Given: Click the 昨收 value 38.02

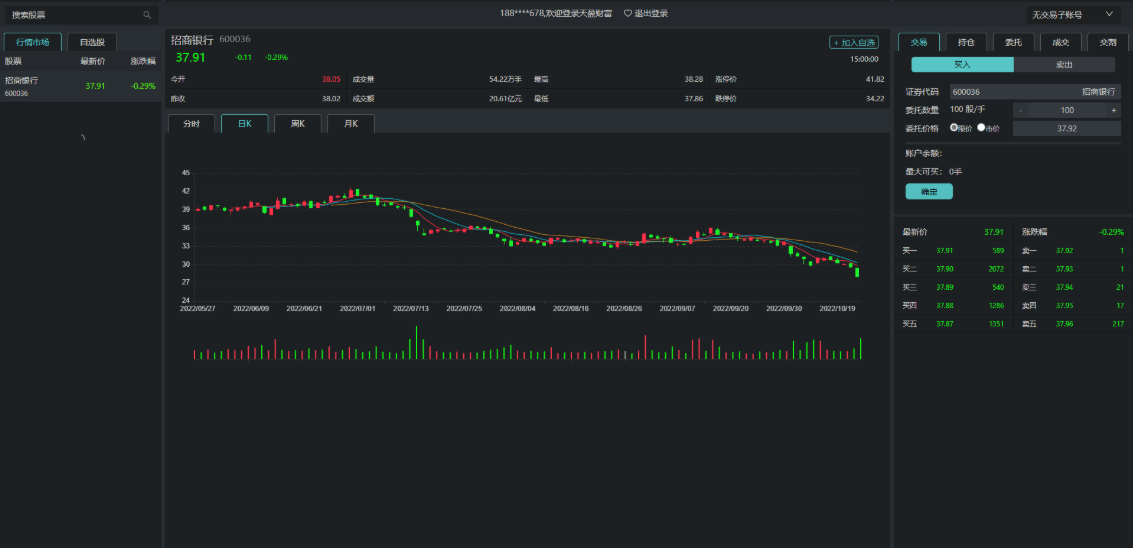Looking at the screenshot, I should [x=331, y=98].
